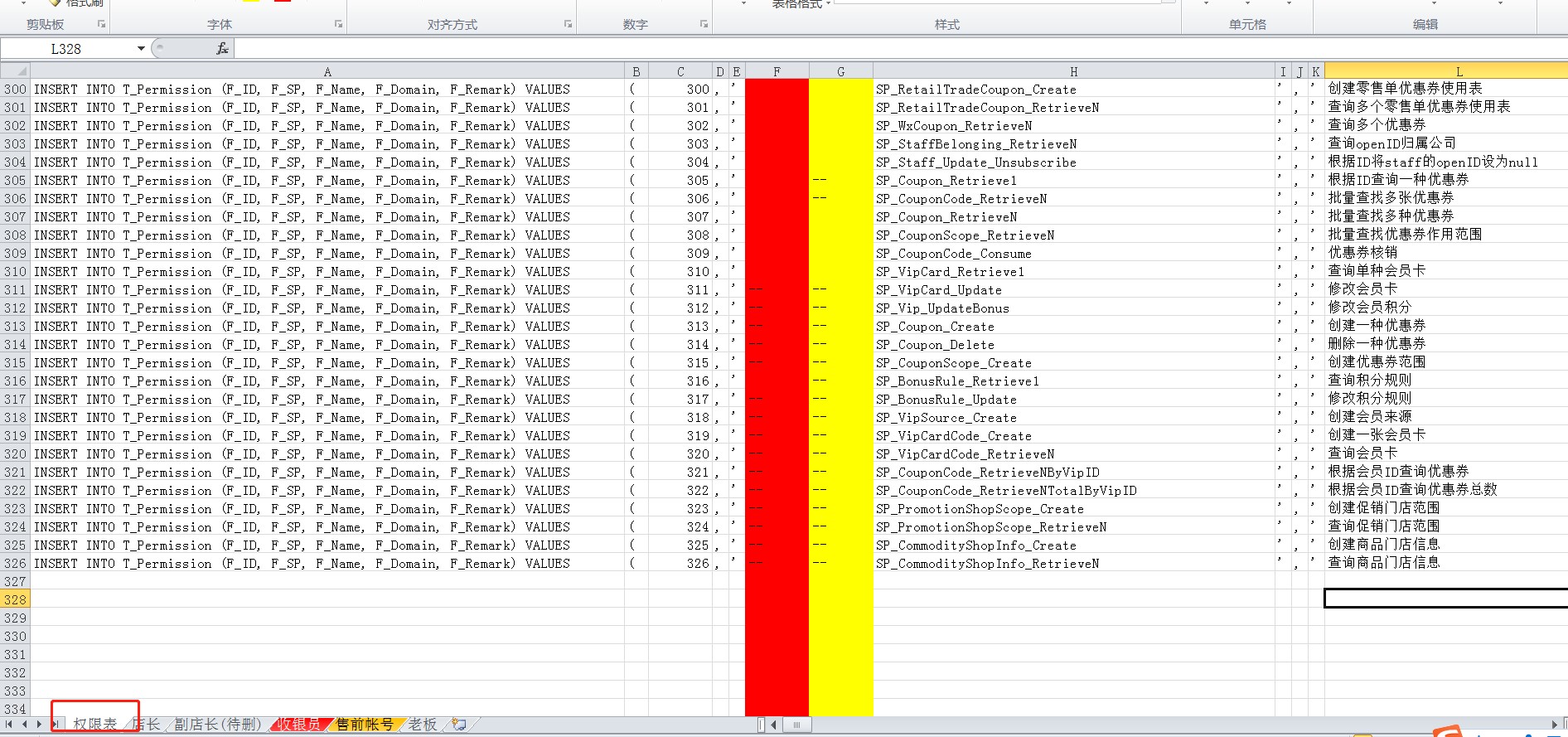This screenshot has width=1568, height=737.
Task: Click cell 创建会员来源
Action: 1446,416
